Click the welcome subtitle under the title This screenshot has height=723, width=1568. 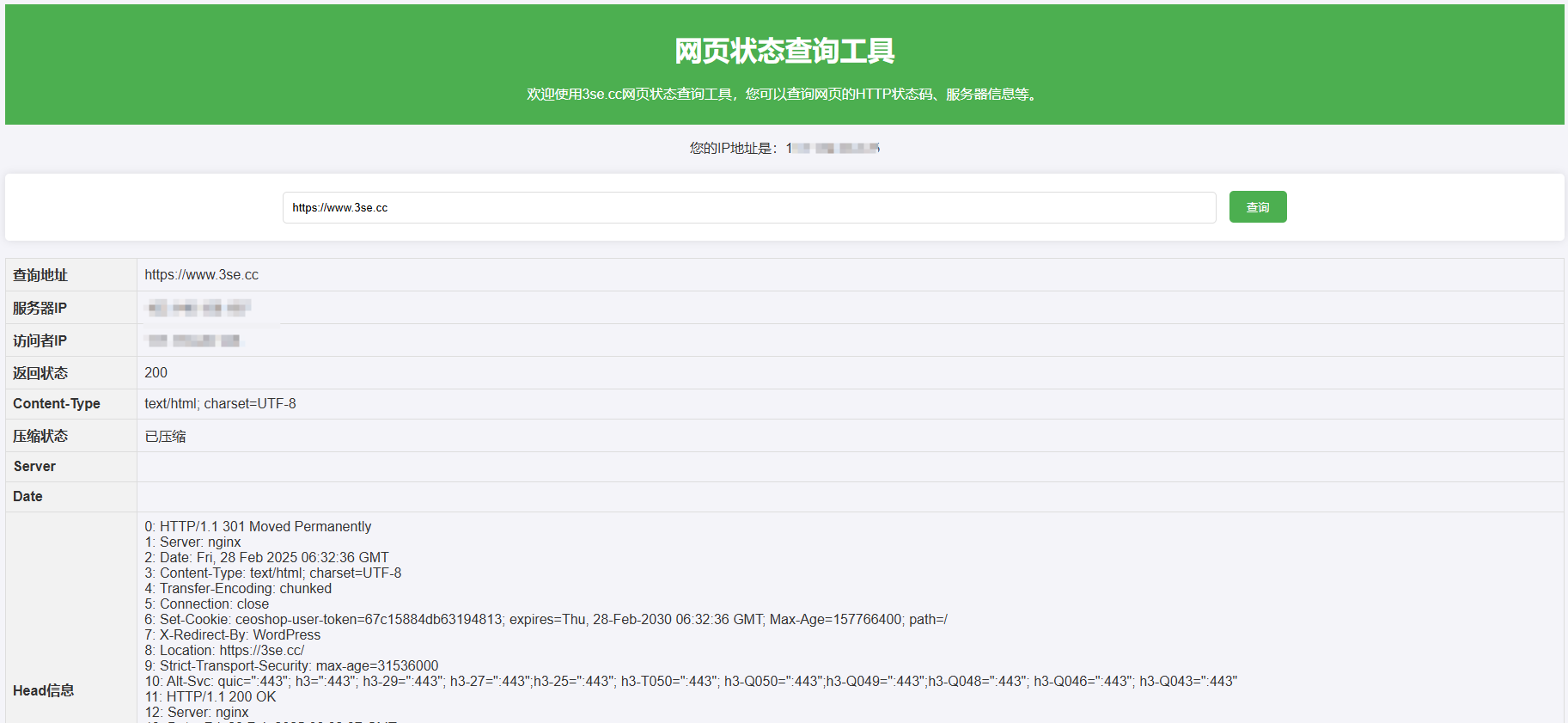click(x=784, y=95)
